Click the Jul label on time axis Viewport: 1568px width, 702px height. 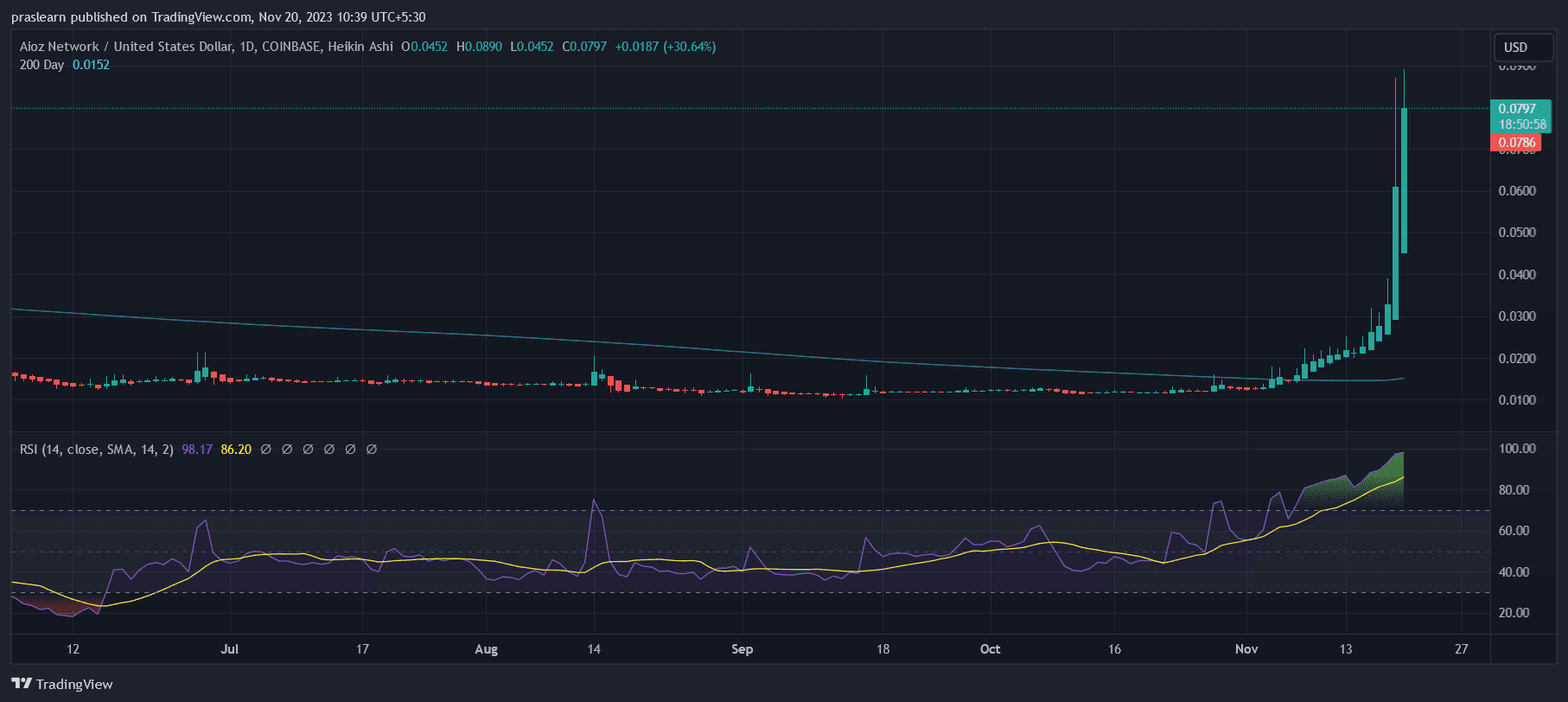tap(229, 649)
